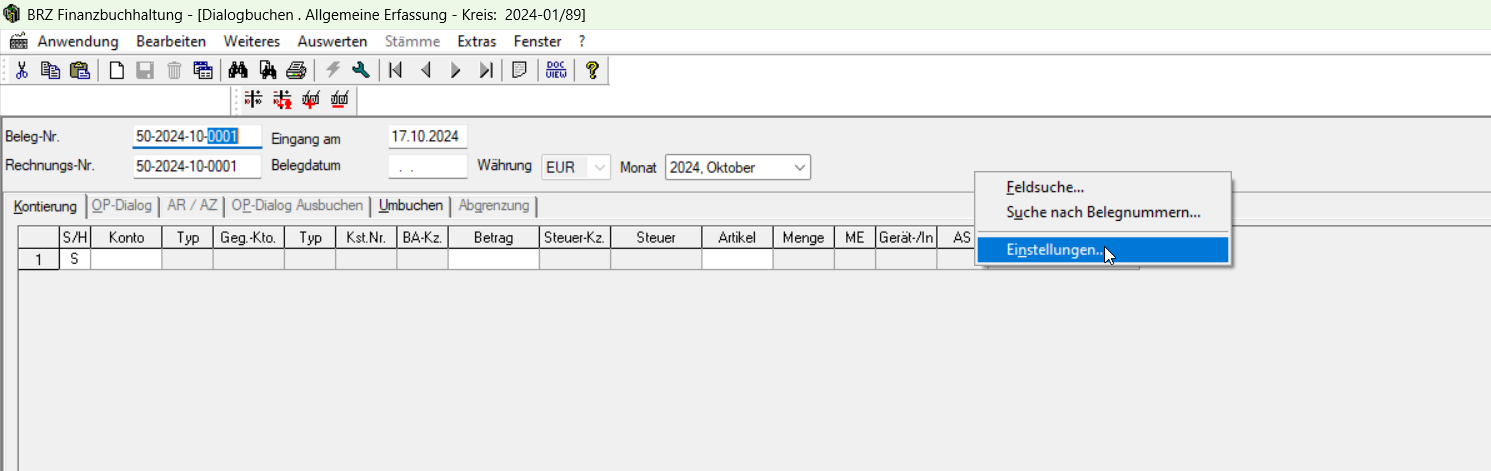The width and height of the screenshot is (1491, 471).
Task: Switch to the Kontierung tab
Action: click(x=45, y=205)
